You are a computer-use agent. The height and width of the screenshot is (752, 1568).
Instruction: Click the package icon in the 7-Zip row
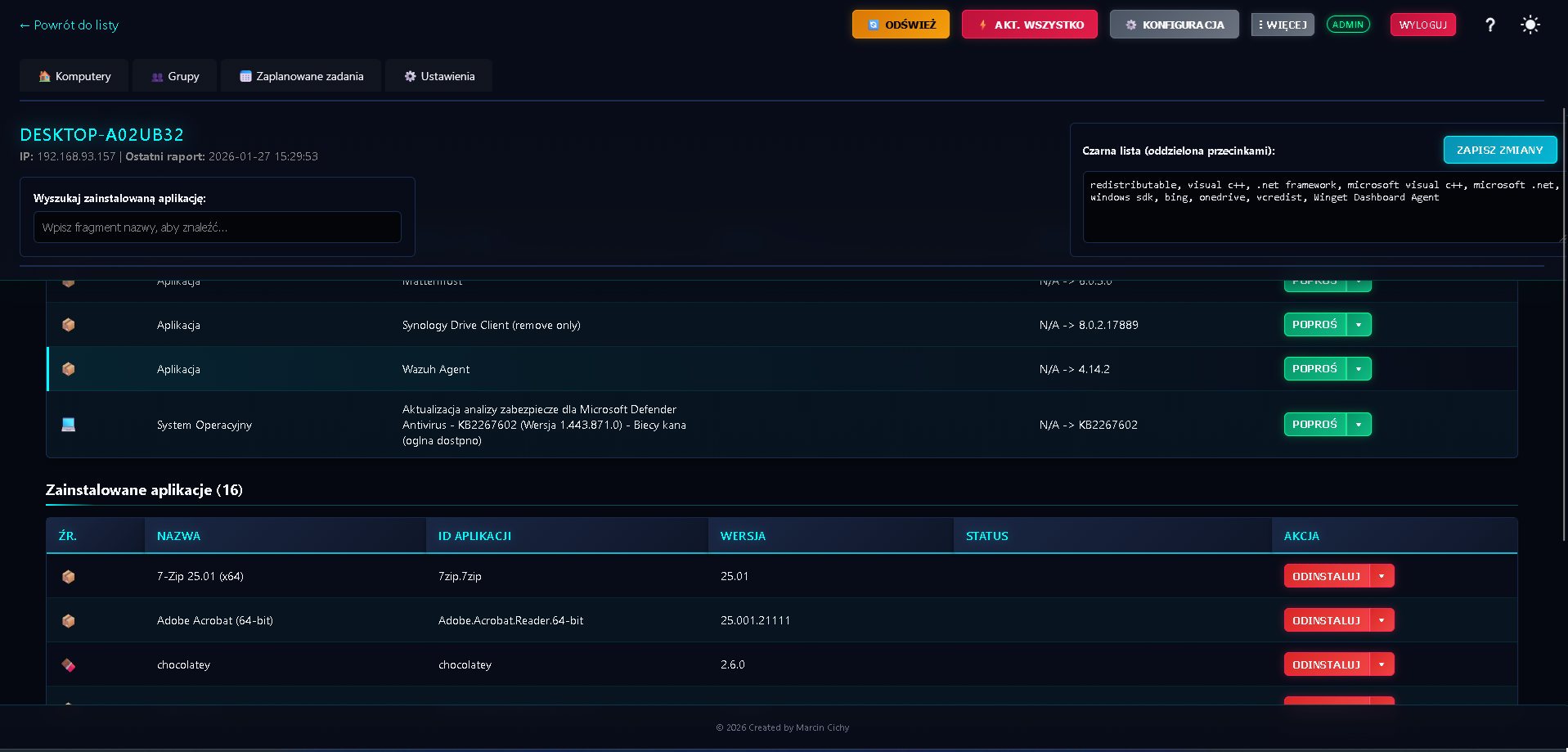pyautogui.click(x=69, y=577)
